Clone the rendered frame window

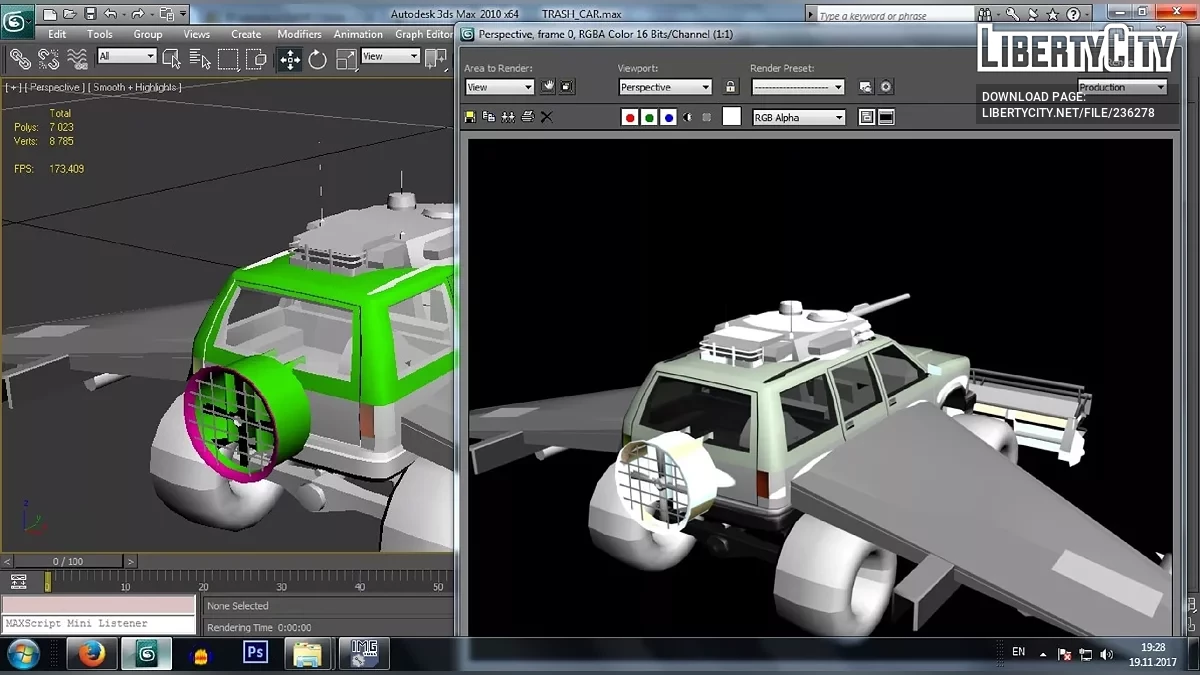[508, 117]
